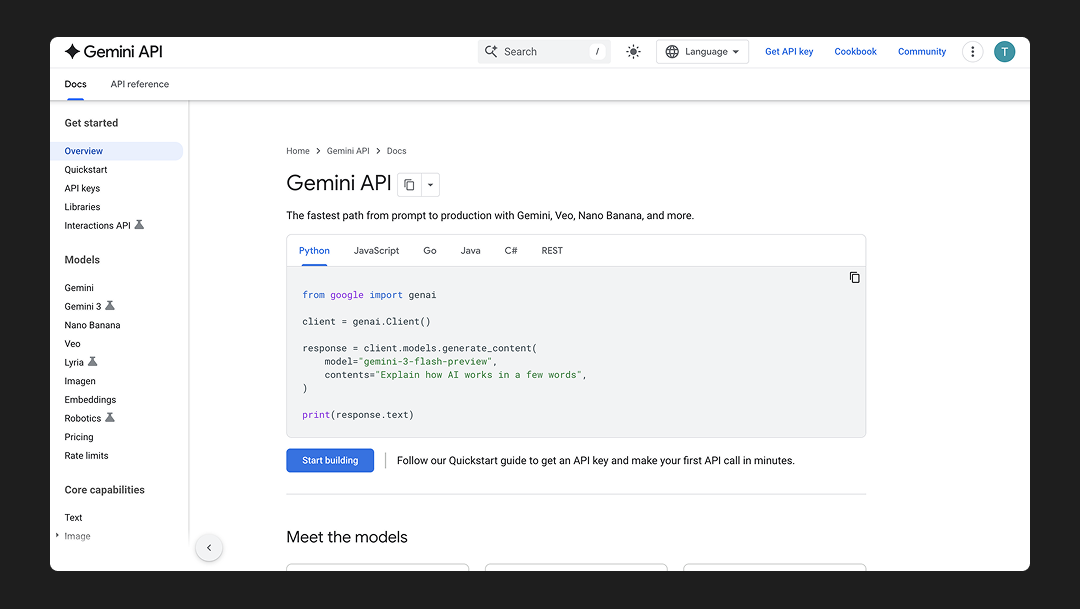Screen dimensions: 1080x609
Task: Open Pricing in the sidebar
Action: coord(79,436)
